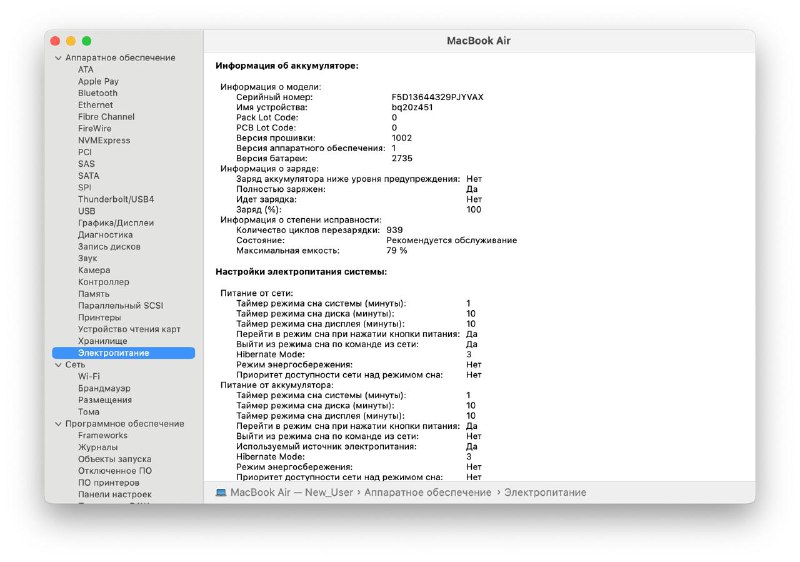Select Тома under Сеть
The height and width of the screenshot is (562, 800).
tap(89, 412)
